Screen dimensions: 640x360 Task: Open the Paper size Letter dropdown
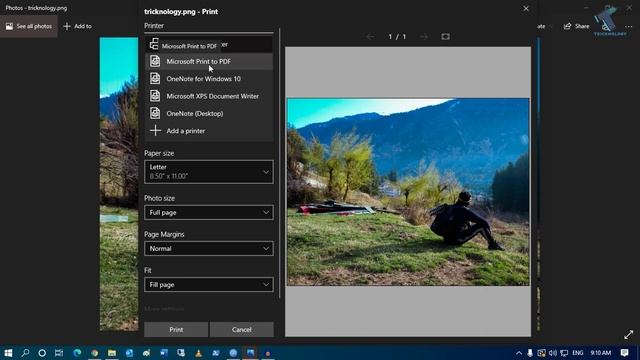click(209, 172)
